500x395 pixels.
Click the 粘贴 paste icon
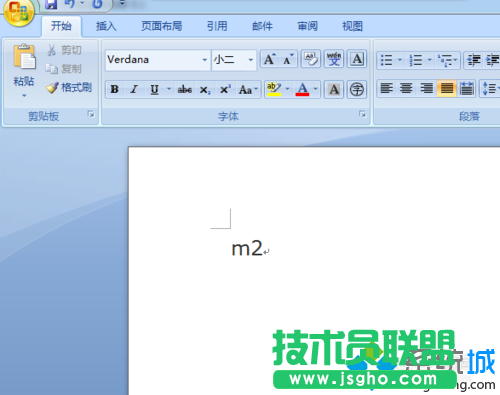pyautogui.click(x=24, y=57)
